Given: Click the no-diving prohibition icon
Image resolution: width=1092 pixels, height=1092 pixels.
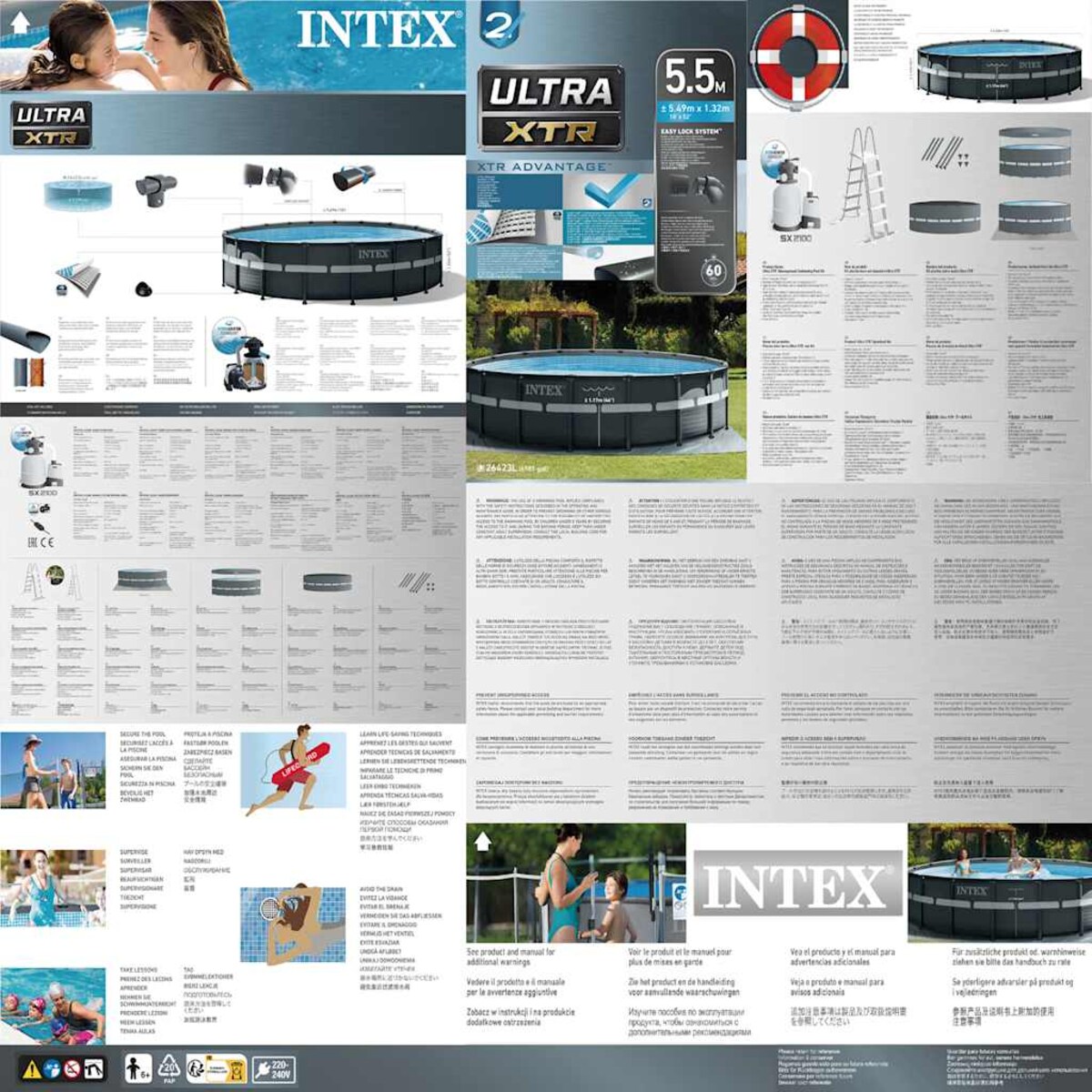Looking at the screenshot, I should click(70, 1067).
